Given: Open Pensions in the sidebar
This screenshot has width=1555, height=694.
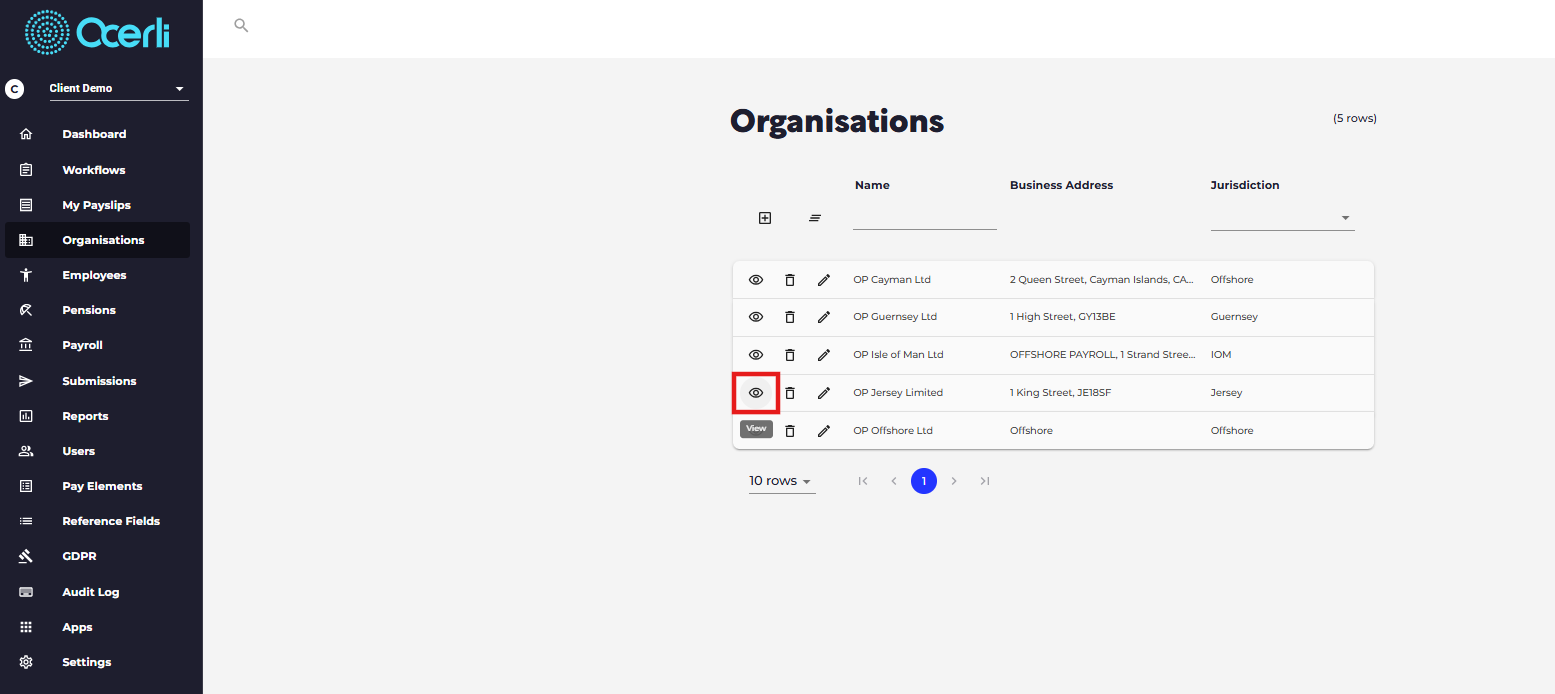Looking at the screenshot, I should click(96, 310).
